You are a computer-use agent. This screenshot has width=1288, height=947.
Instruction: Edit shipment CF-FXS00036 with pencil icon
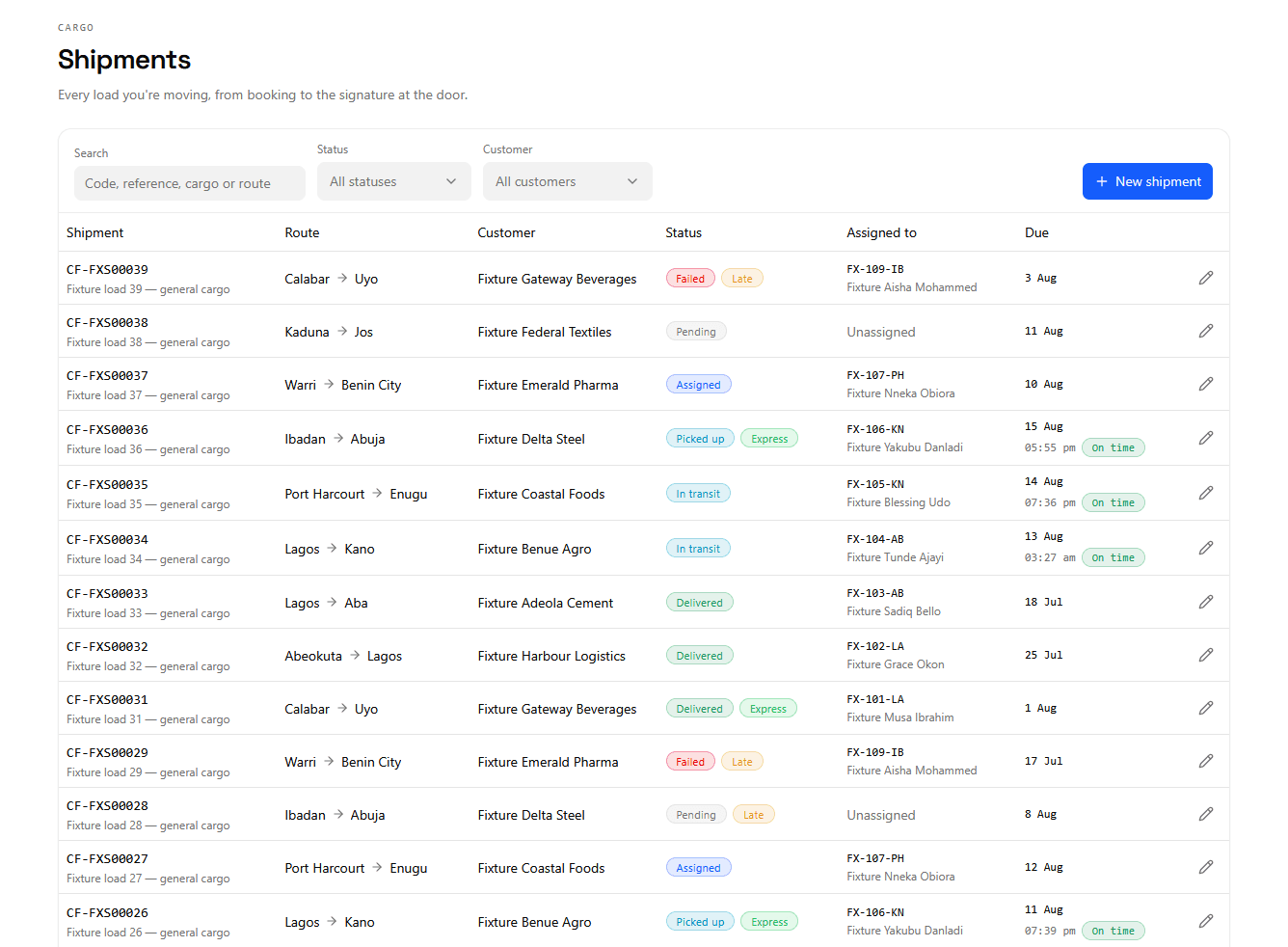[1205, 438]
